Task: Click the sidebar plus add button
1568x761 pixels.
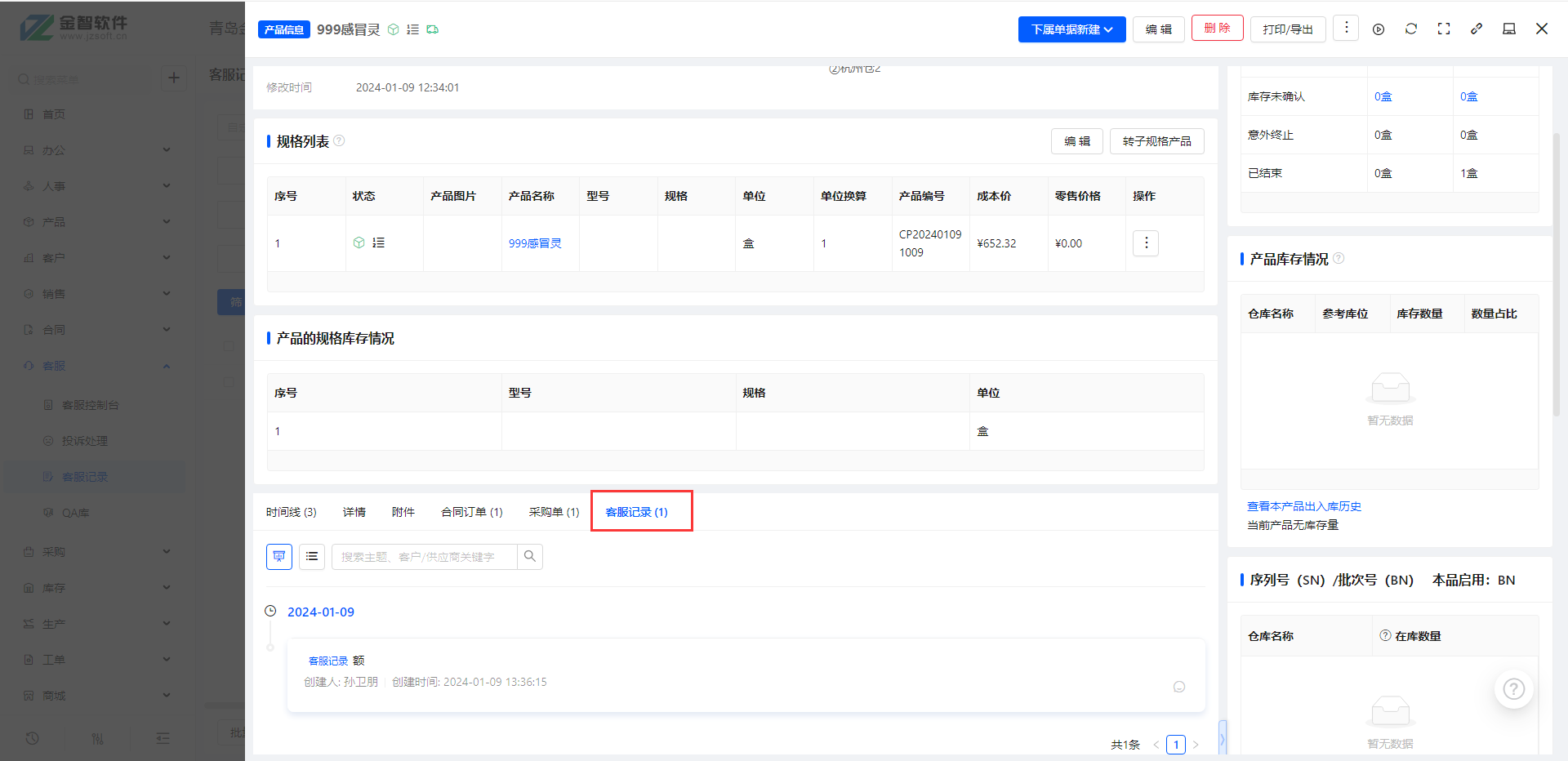Action: click(x=173, y=78)
